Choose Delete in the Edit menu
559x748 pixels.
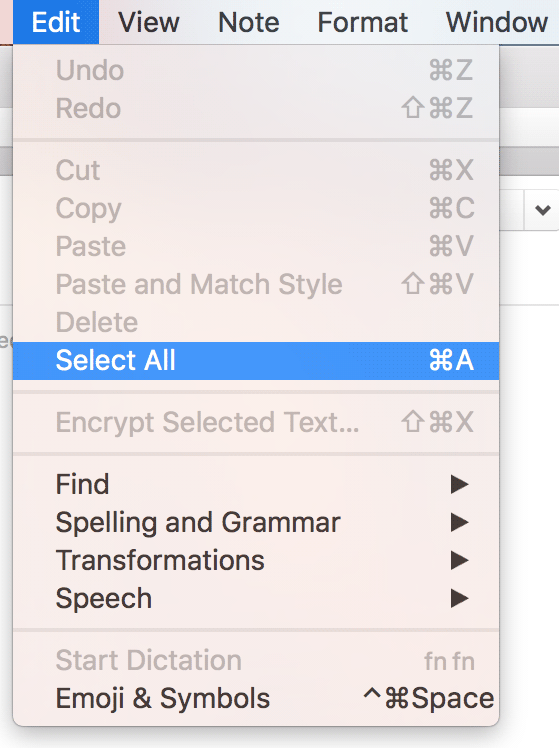pyautogui.click(x=256, y=322)
